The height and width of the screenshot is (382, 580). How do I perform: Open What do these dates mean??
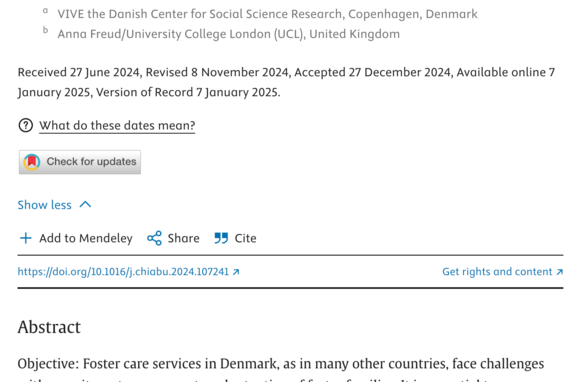117,125
